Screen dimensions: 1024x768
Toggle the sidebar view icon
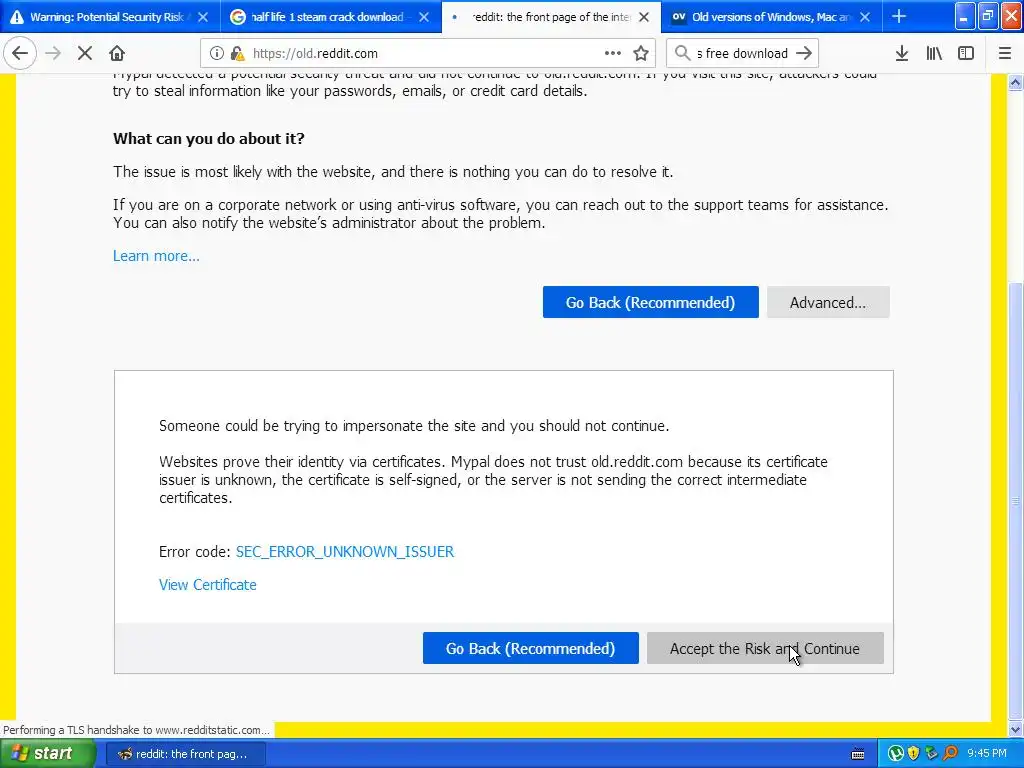(x=966, y=54)
